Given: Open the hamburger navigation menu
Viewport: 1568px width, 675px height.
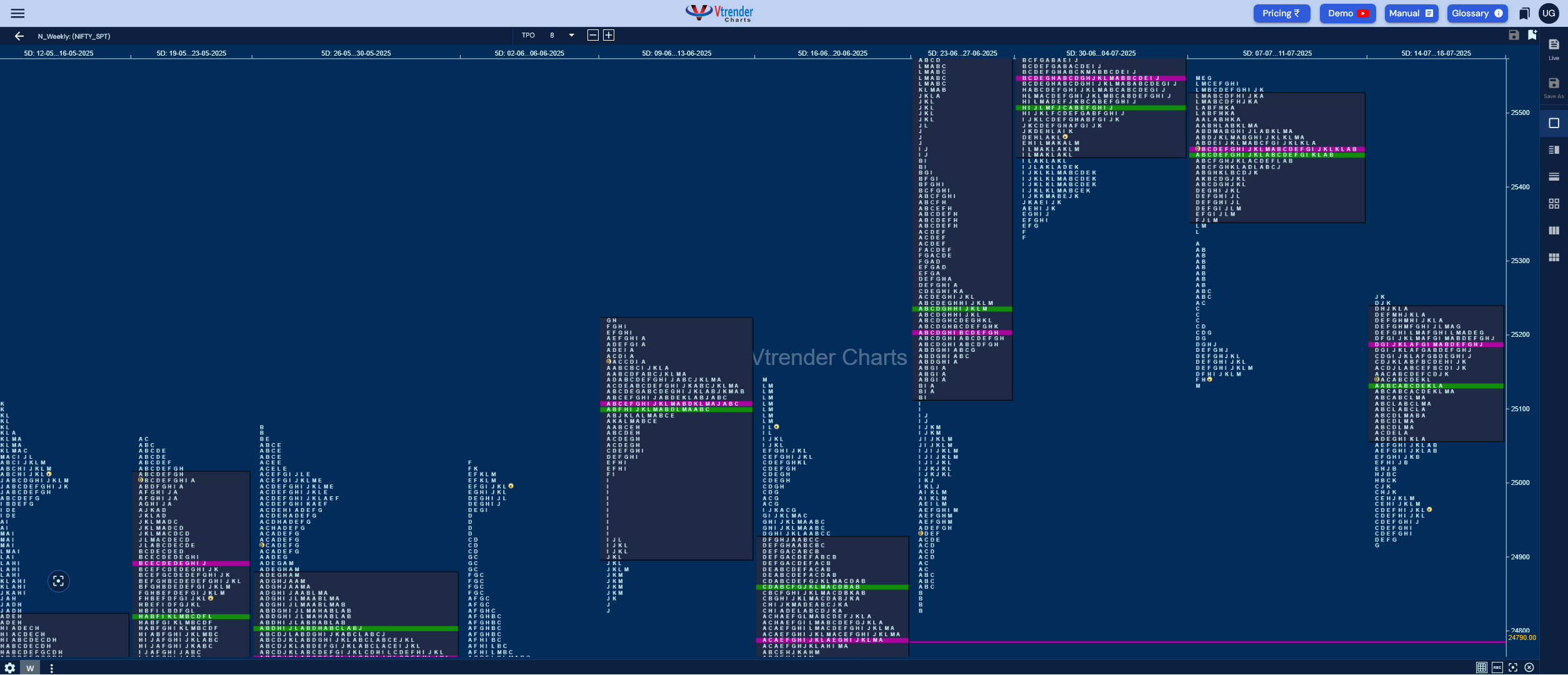Looking at the screenshot, I should point(18,13).
